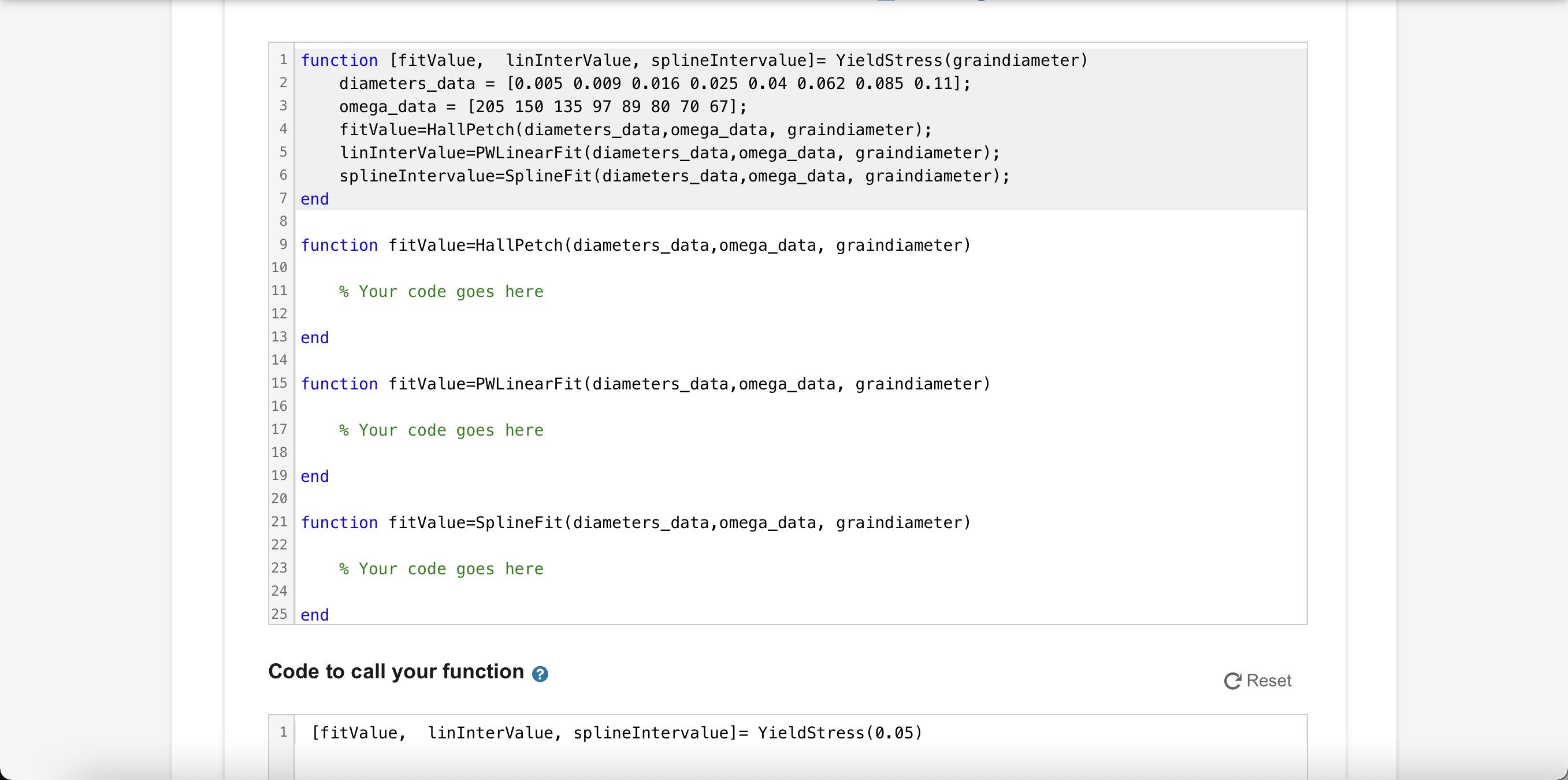Screen dimensions: 1568x780
Task: Click the 'function fitValue=PWLinearFit' declaration line
Action: click(645, 384)
